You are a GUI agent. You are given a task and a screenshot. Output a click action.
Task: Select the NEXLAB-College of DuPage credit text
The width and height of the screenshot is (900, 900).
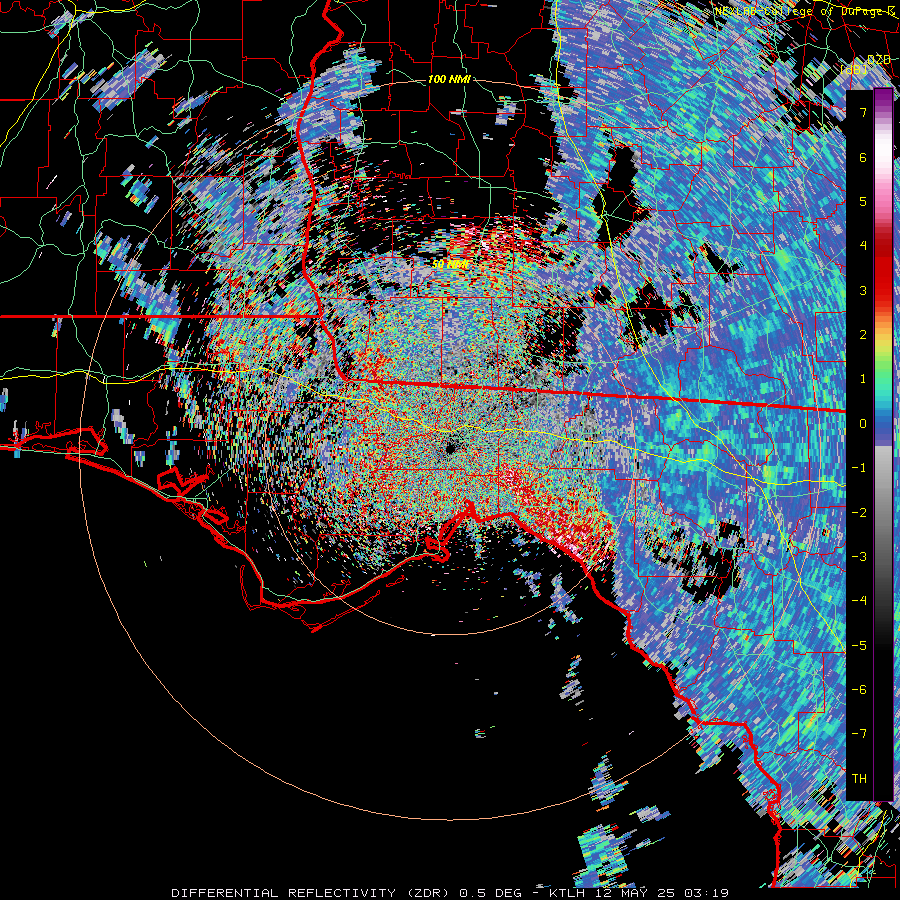805,11
